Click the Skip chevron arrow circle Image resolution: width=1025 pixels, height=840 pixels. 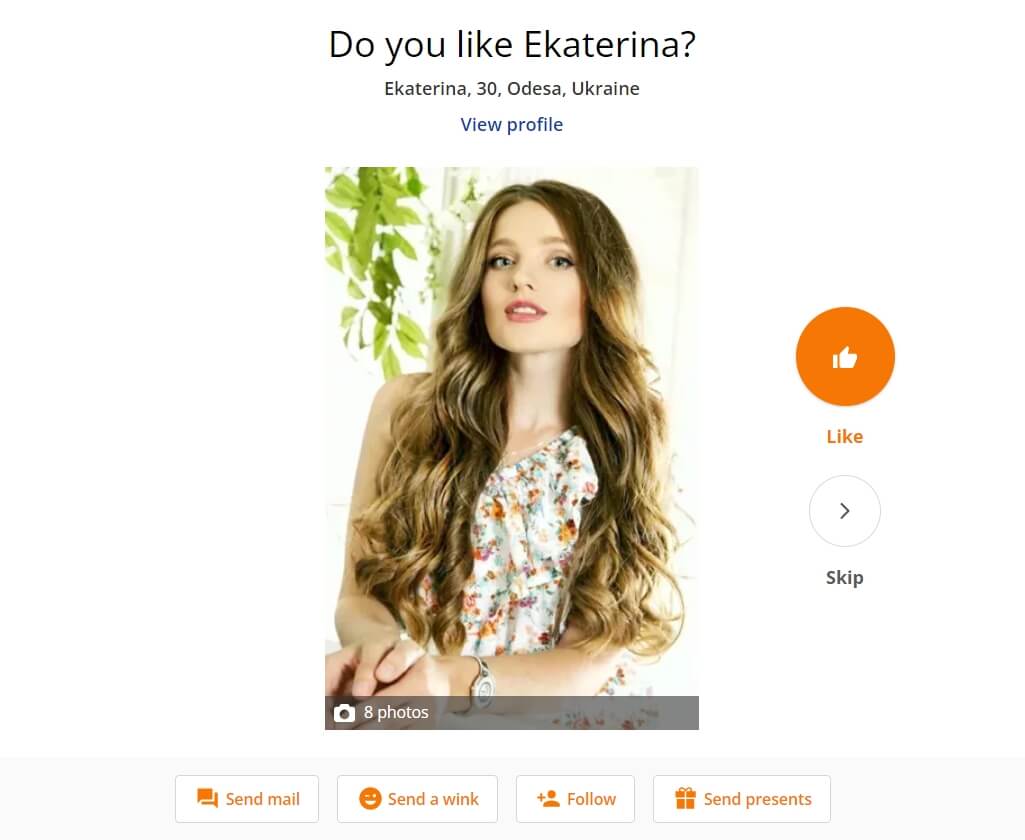pos(845,511)
